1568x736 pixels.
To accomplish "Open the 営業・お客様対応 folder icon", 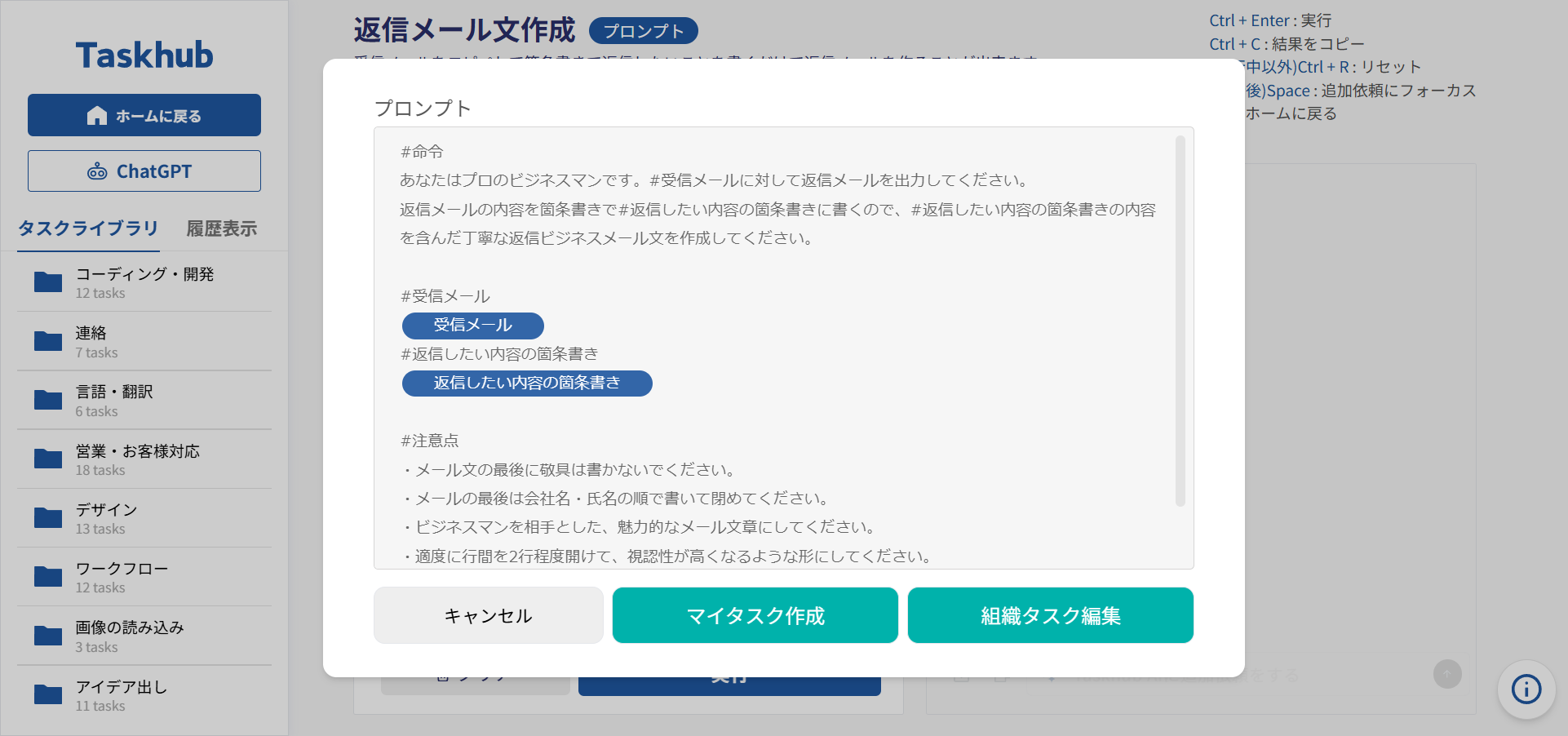I will click(47, 458).
